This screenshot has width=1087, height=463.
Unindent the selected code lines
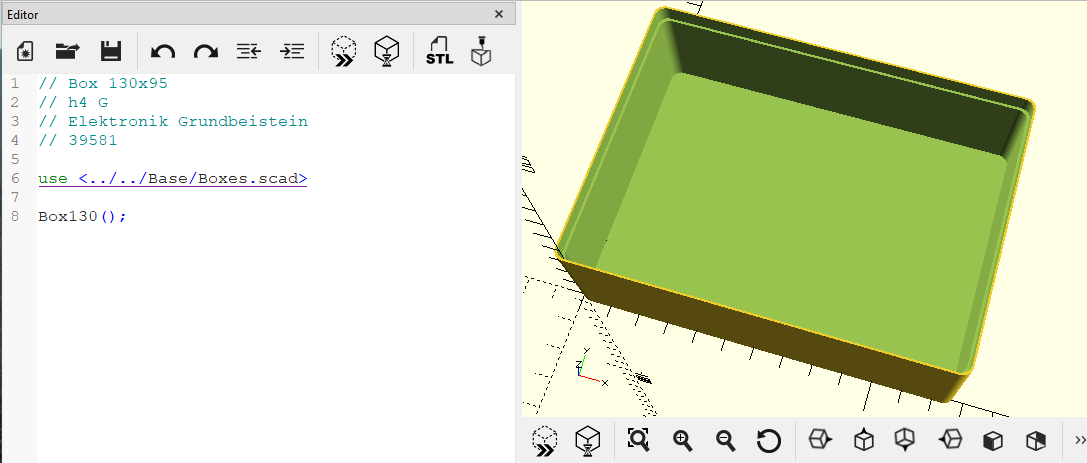pos(248,51)
